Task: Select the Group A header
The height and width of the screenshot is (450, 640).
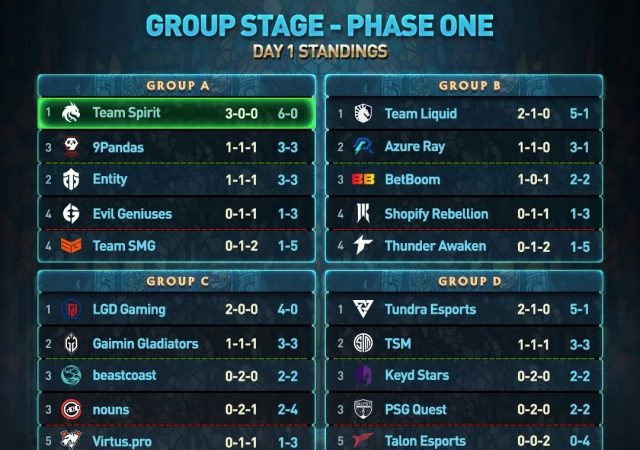Action: (177, 86)
